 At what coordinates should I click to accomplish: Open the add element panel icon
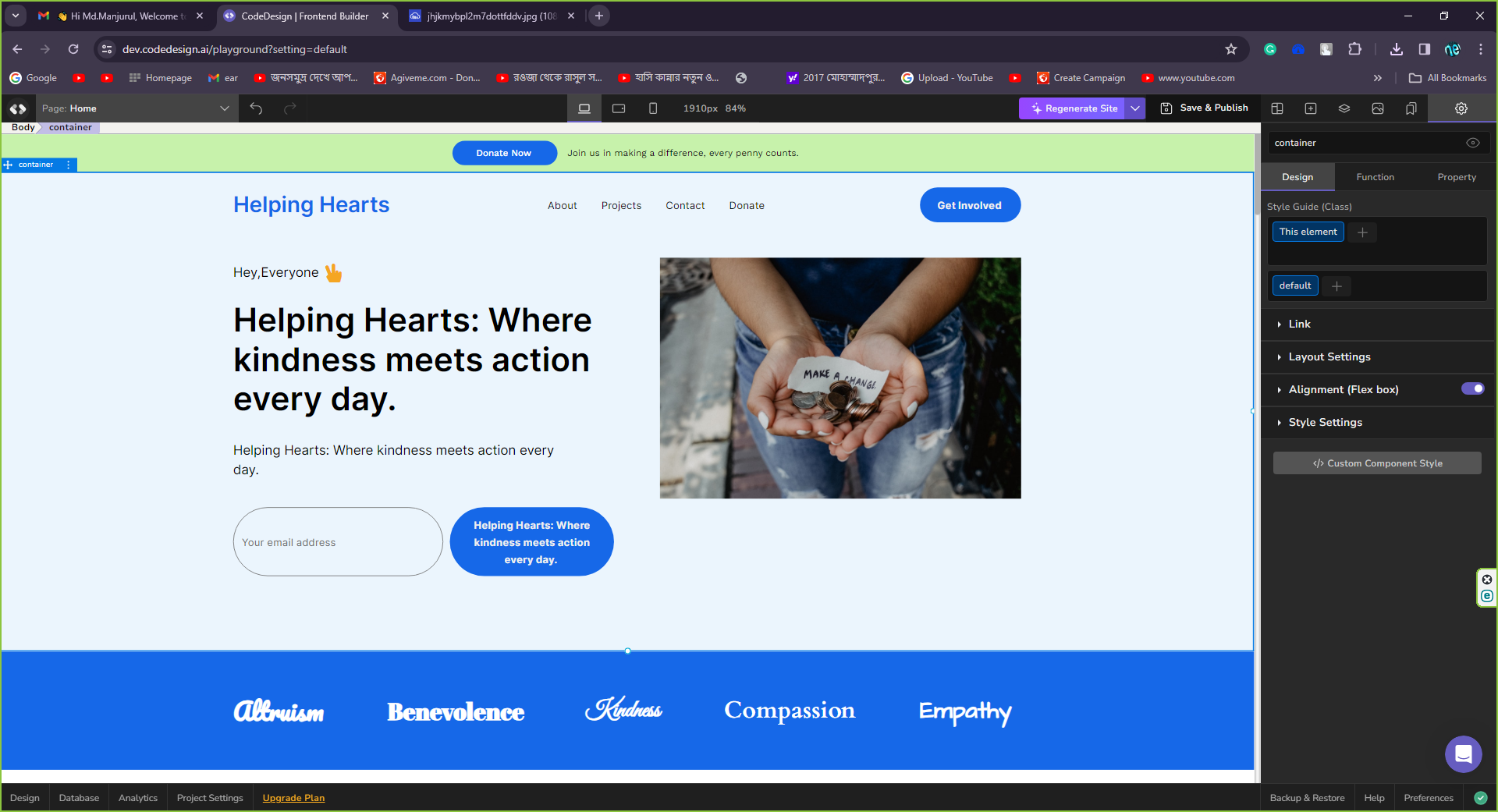pyautogui.click(x=1311, y=108)
